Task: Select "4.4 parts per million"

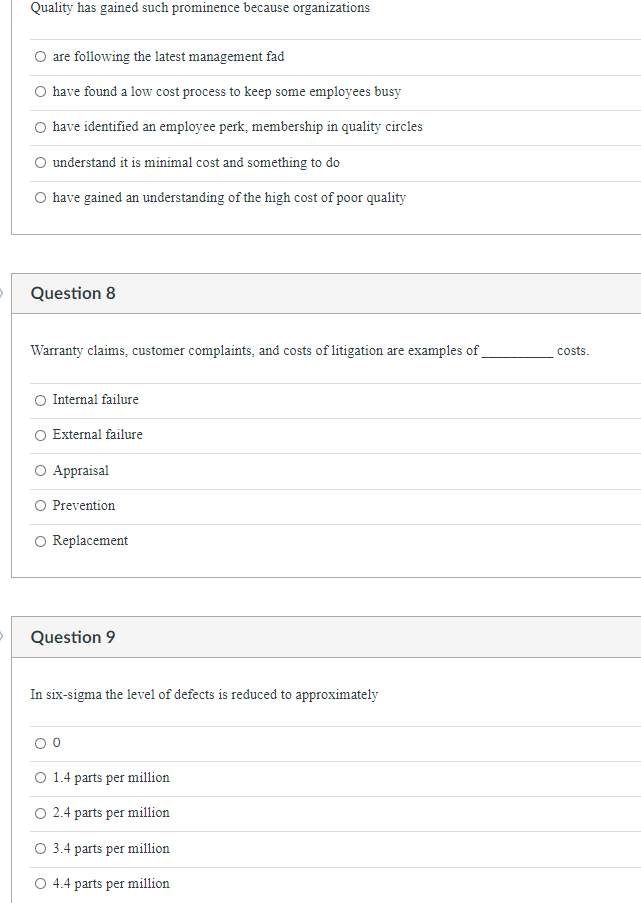Action: tap(40, 883)
